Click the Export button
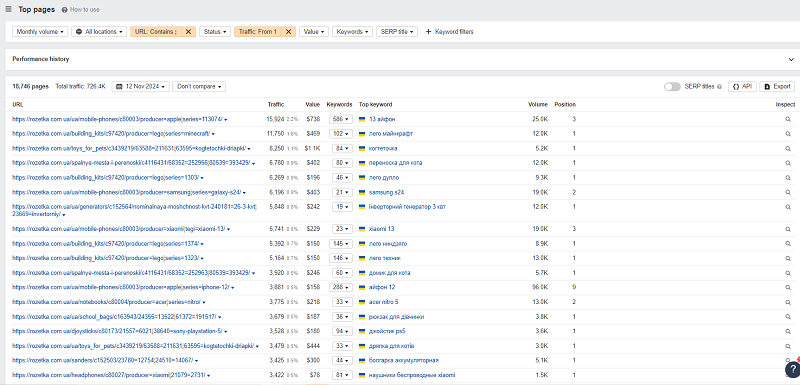The width and height of the screenshot is (800, 385). click(x=777, y=87)
